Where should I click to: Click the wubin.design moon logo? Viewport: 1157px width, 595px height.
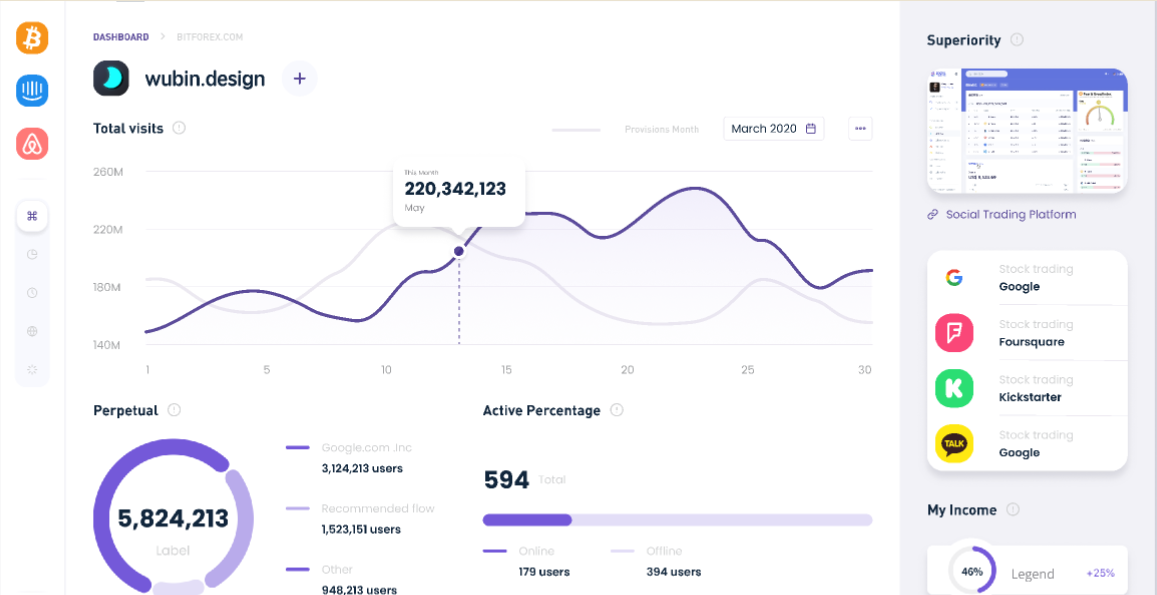[111, 78]
